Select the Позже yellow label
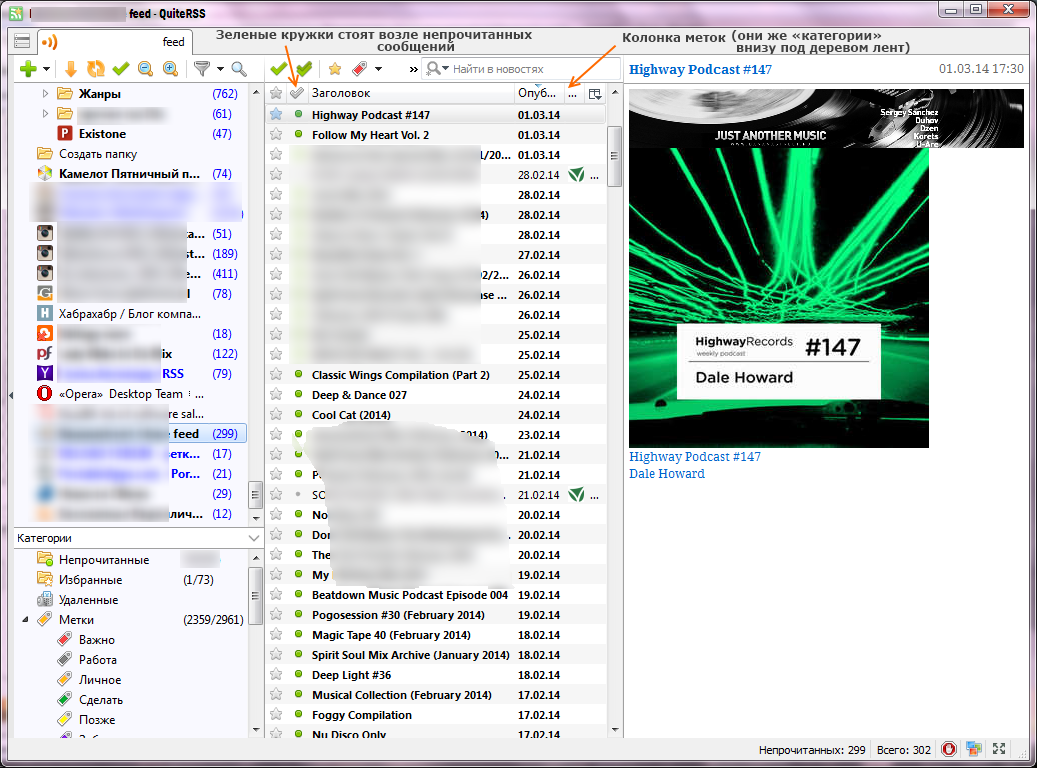This screenshot has width=1037, height=768. click(97, 720)
